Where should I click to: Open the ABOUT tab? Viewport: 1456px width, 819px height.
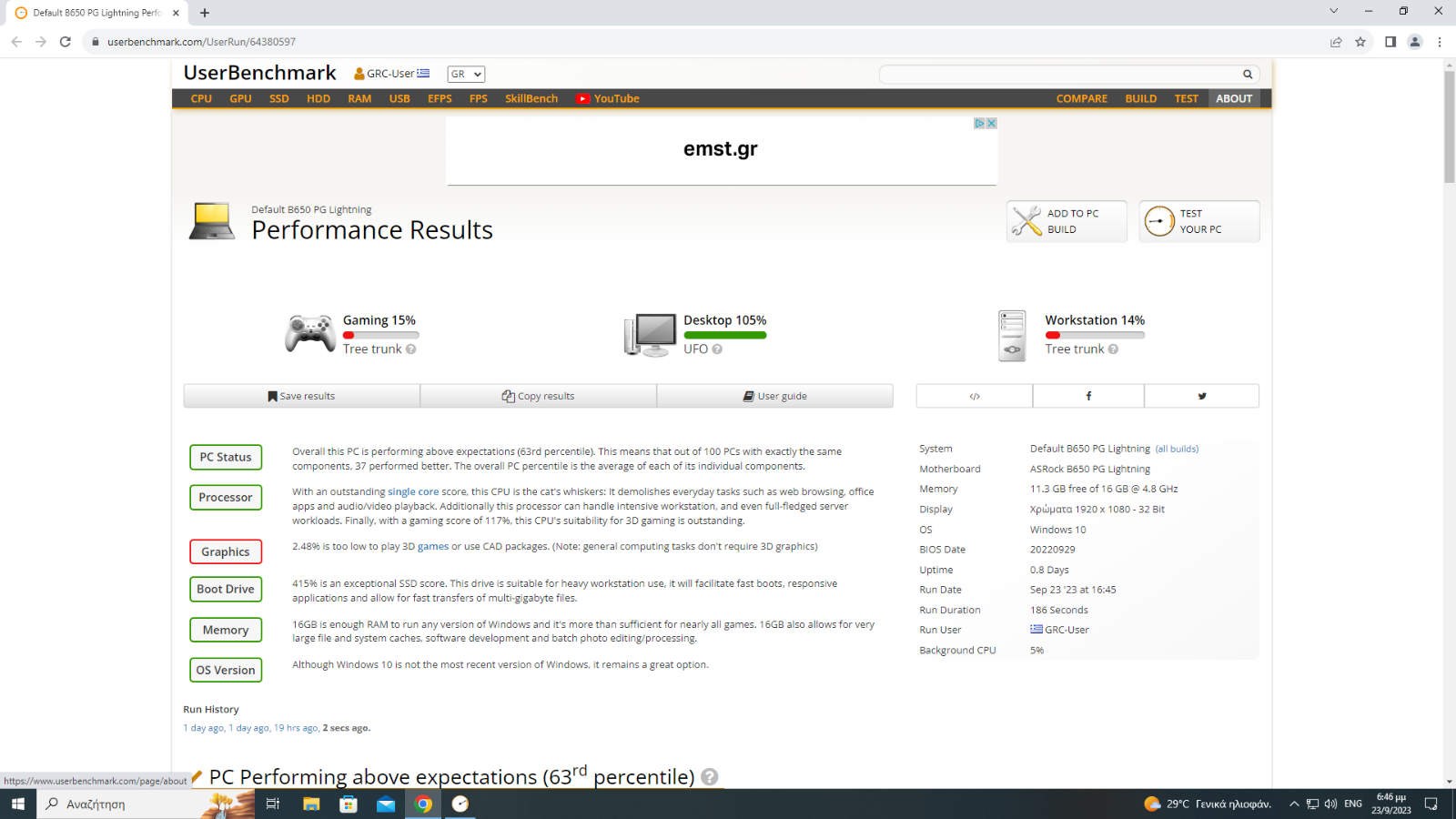pos(1234,98)
